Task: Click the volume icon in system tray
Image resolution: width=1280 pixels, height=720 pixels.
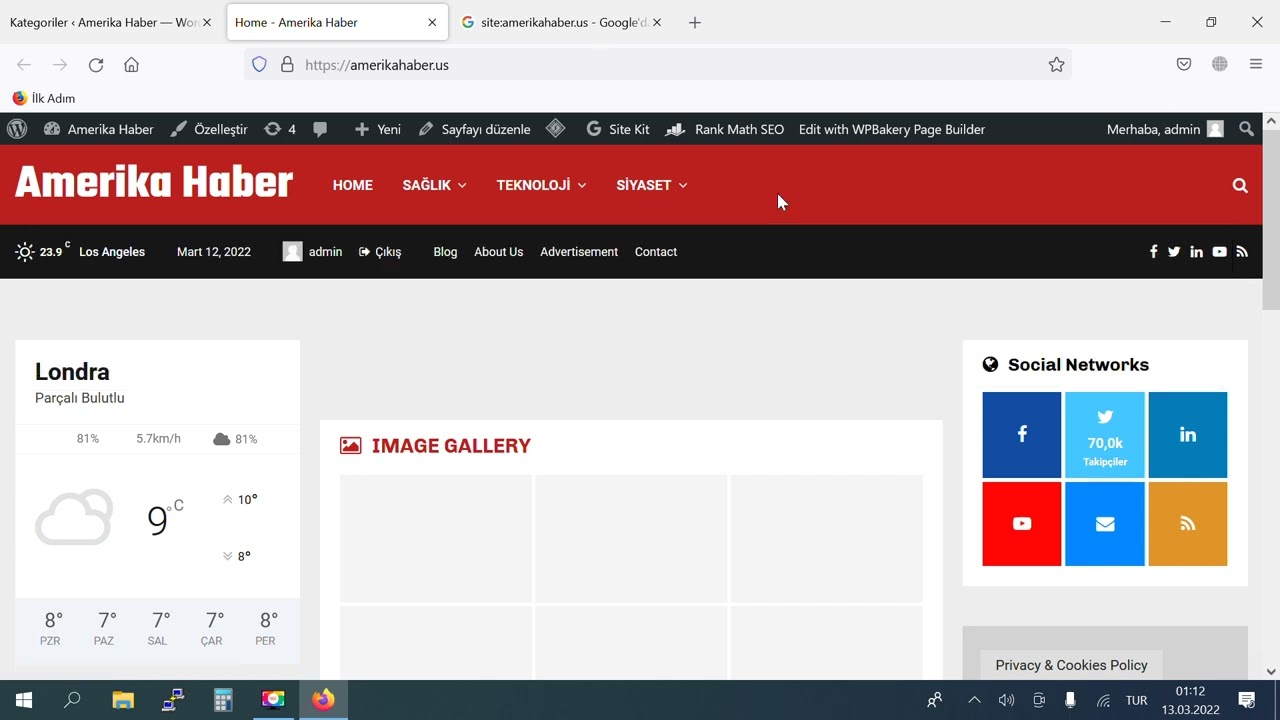Action: coord(1006,700)
